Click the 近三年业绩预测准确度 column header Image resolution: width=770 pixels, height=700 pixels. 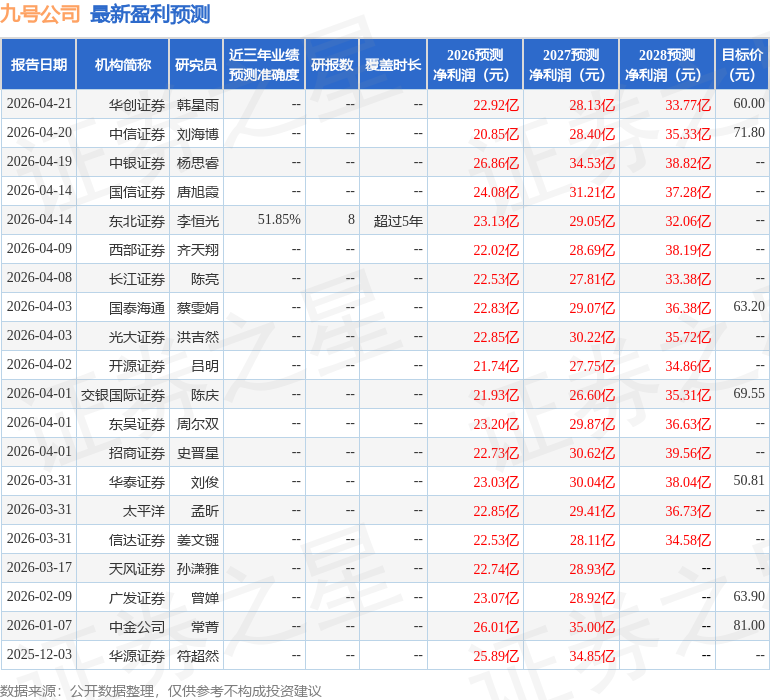[x=264, y=65]
